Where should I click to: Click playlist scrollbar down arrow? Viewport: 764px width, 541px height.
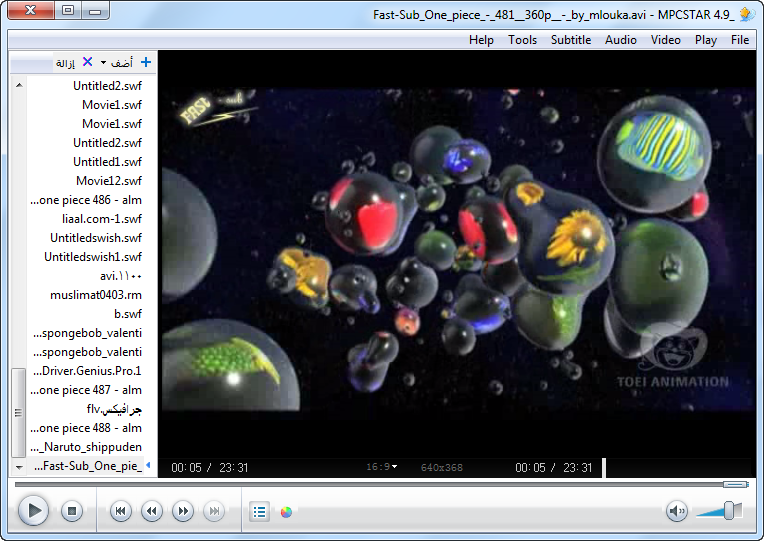19,467
